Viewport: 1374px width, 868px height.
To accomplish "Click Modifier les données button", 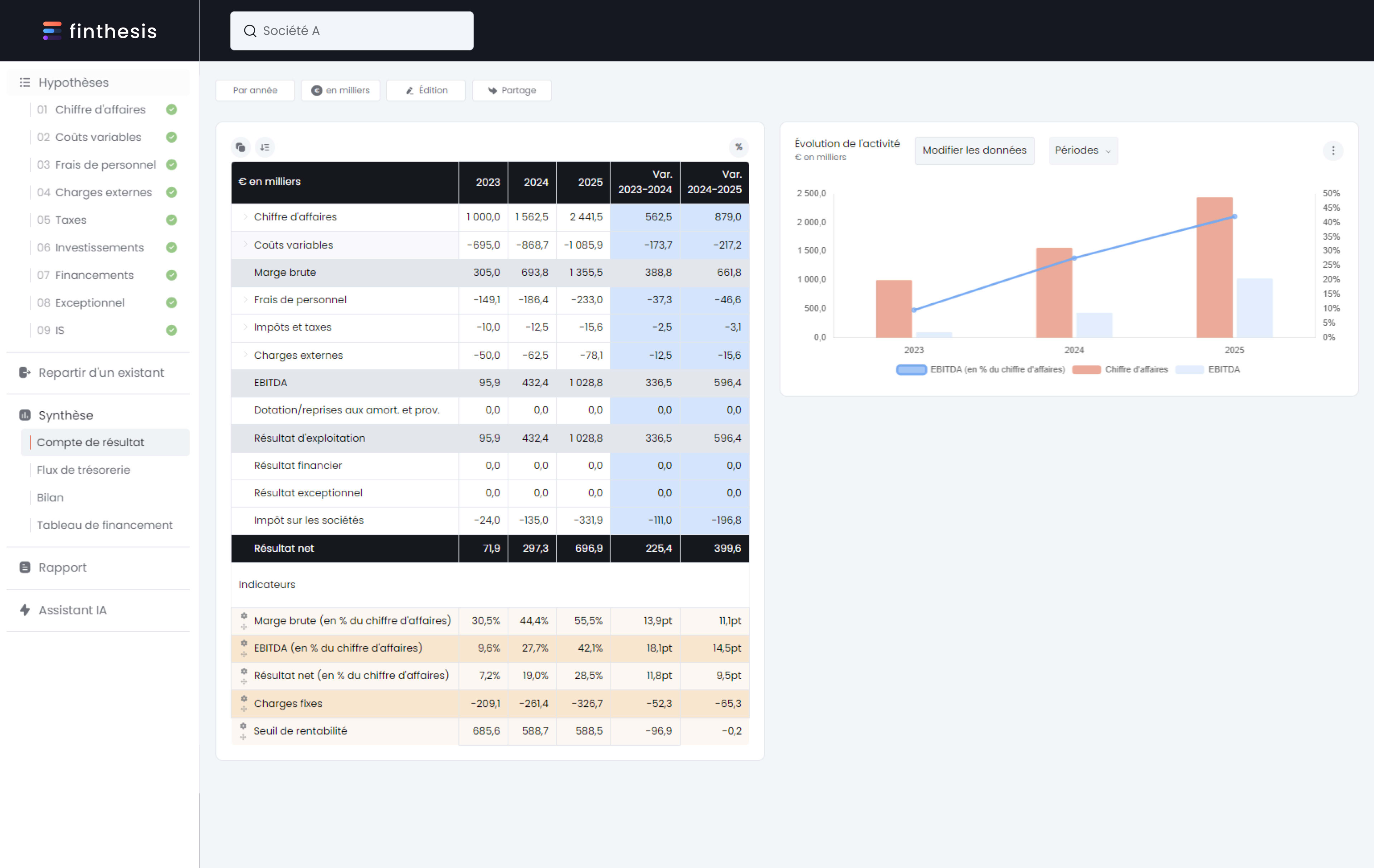I will 974,151.
